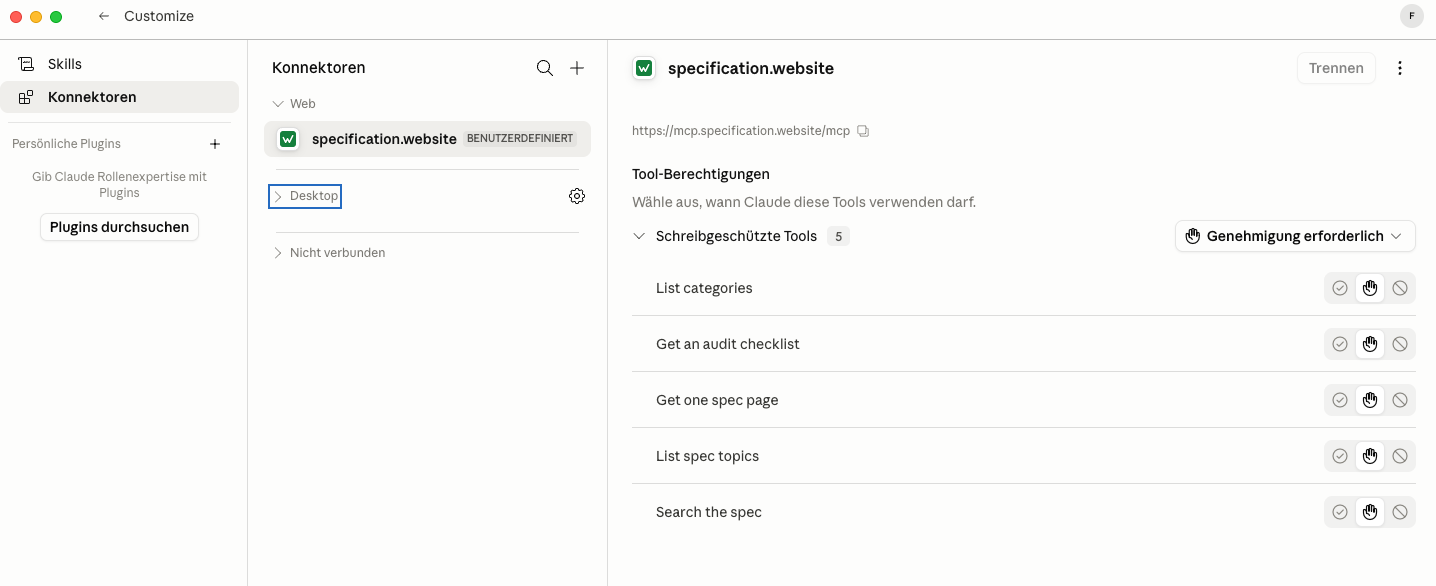Select the specification.website connector in the list
The height and width of the screenshot is (586, 1436).
427,139
